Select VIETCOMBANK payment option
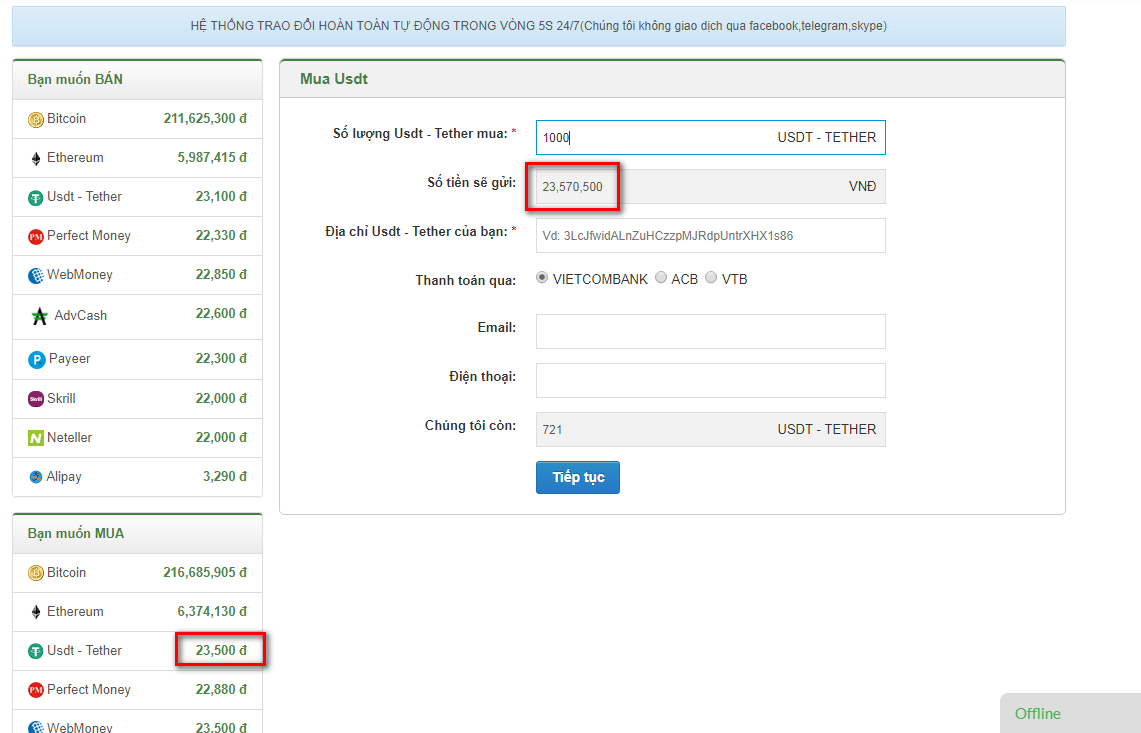This screenshot has height=733, width=1141. [x=541, y=277]
